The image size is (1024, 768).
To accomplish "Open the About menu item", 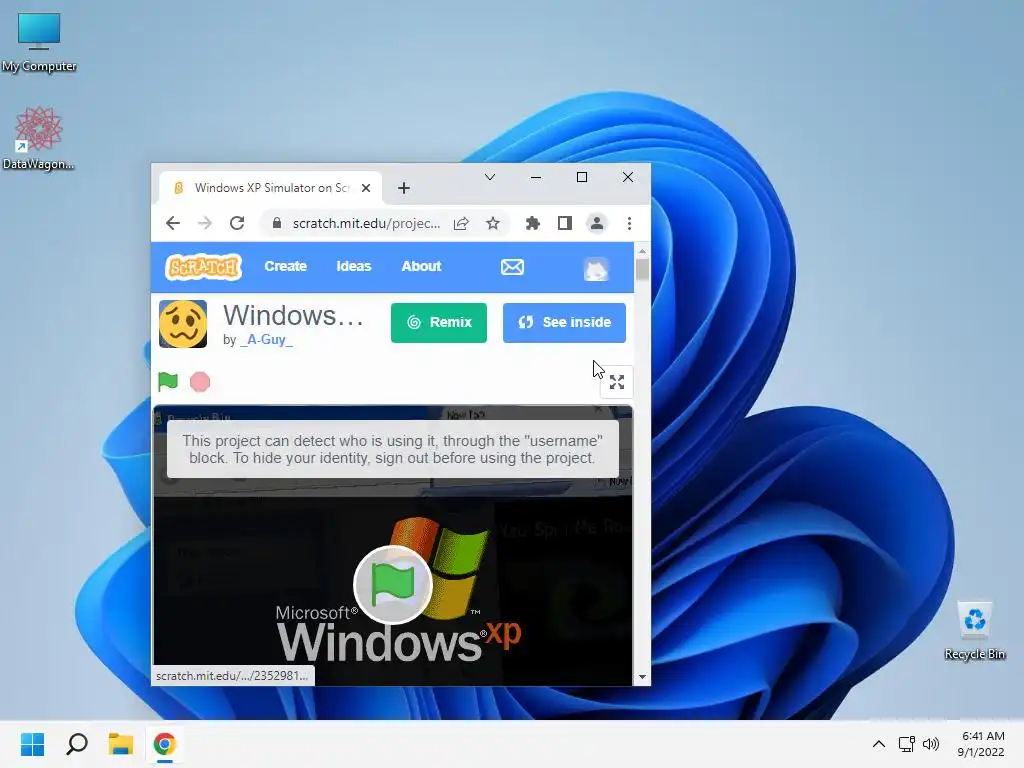I will [421, 266].
